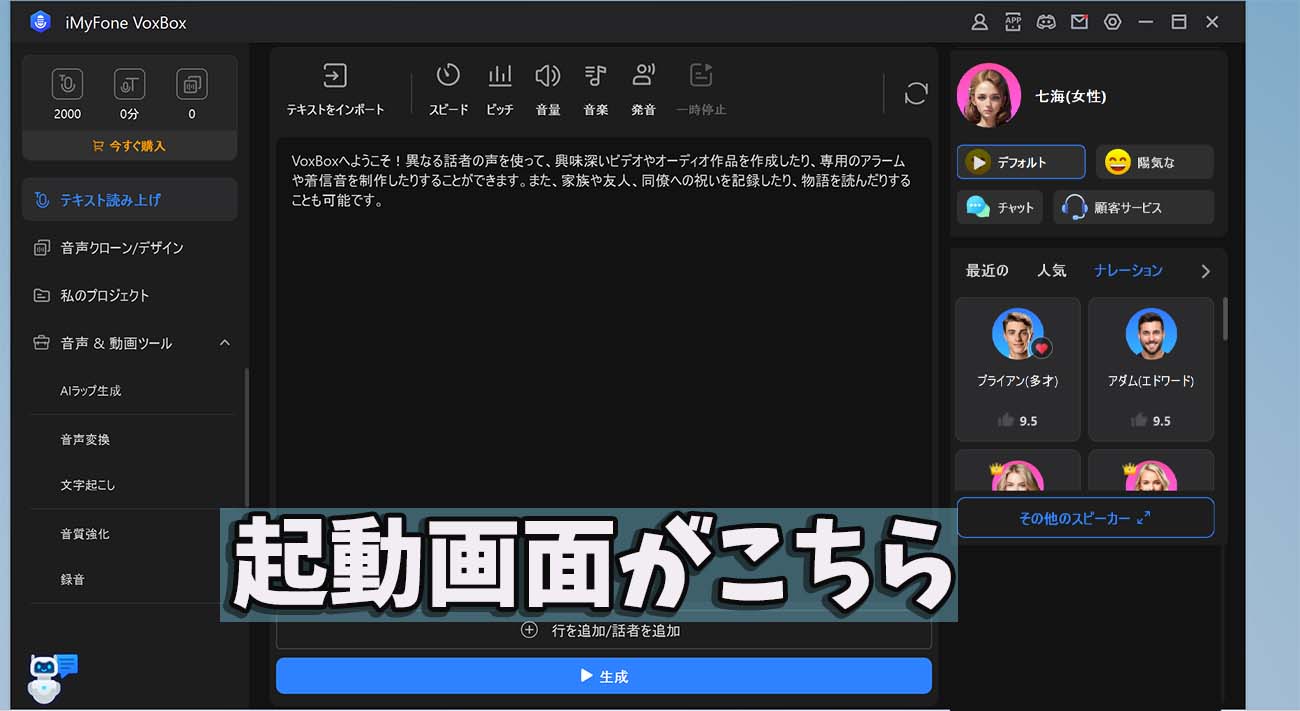The width and height of the screenshot is (1300, 711).
Task: Click the APP icon in title bar
Action: [1013, 22]
